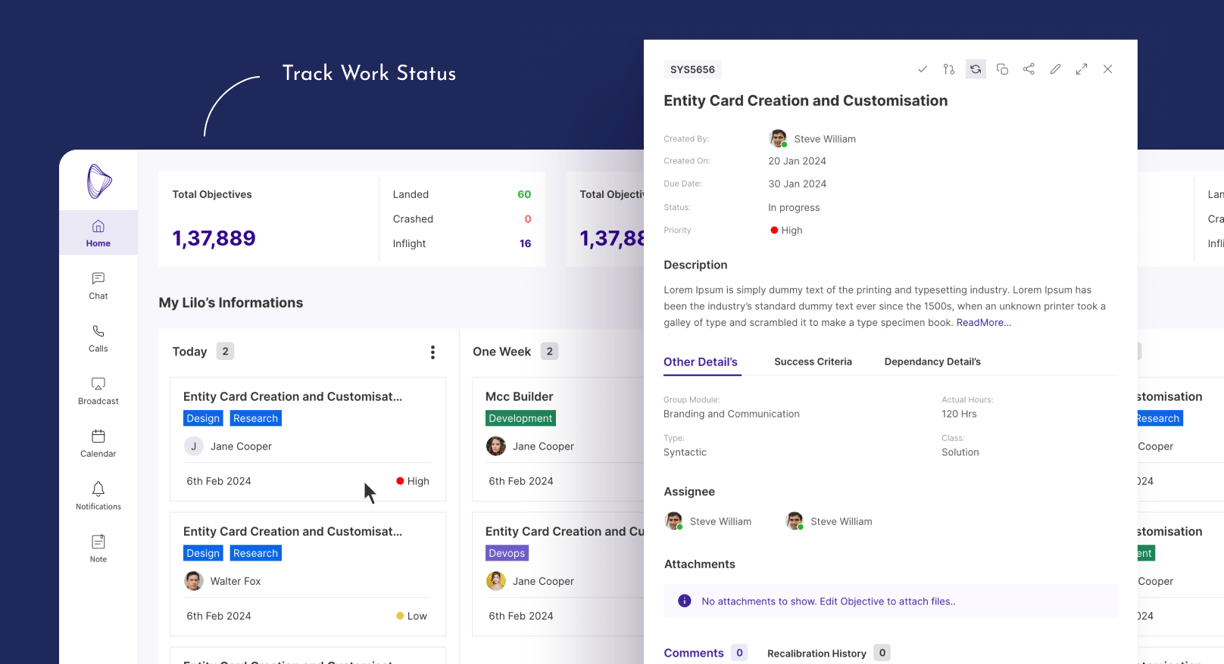Click the One Week count badge 2
Viewport: 1224px width, 664px height.
[x=549, y=351]
